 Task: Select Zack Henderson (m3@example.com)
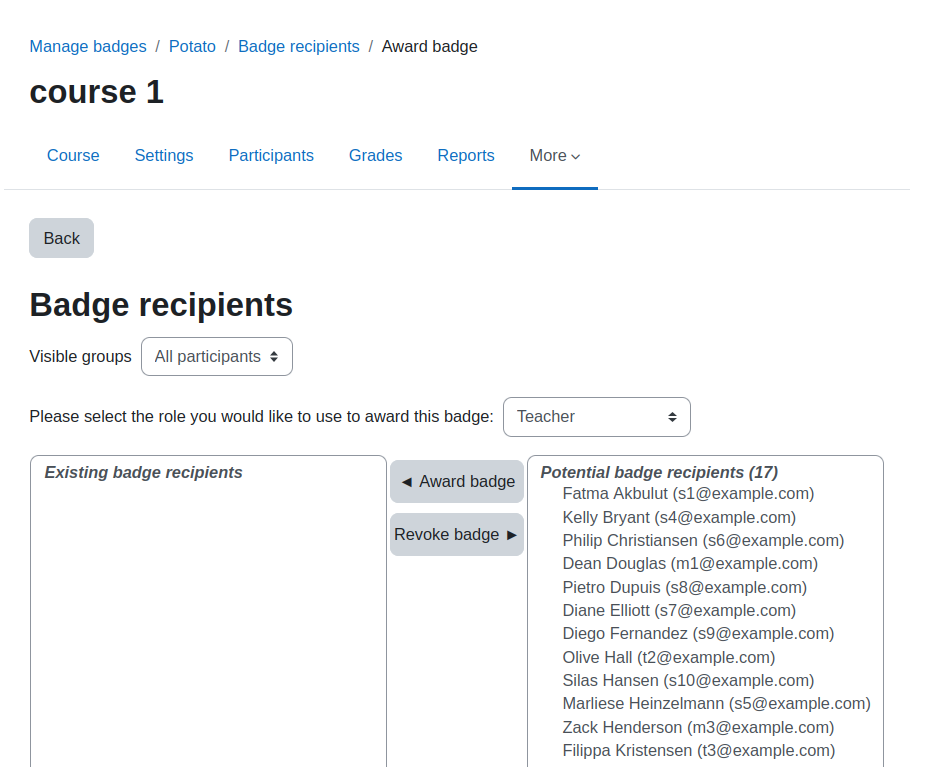coord(698,728)
